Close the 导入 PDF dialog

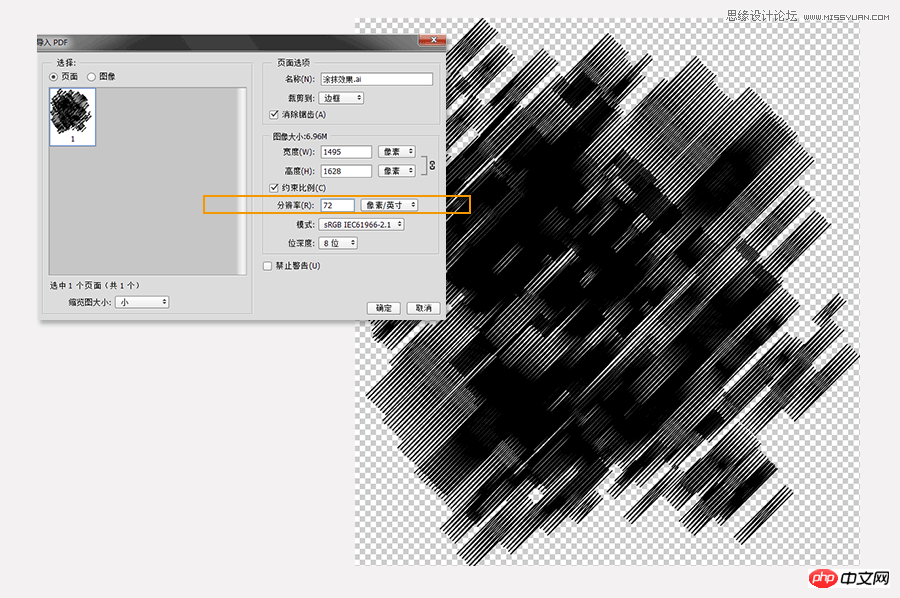coord(433,40)
